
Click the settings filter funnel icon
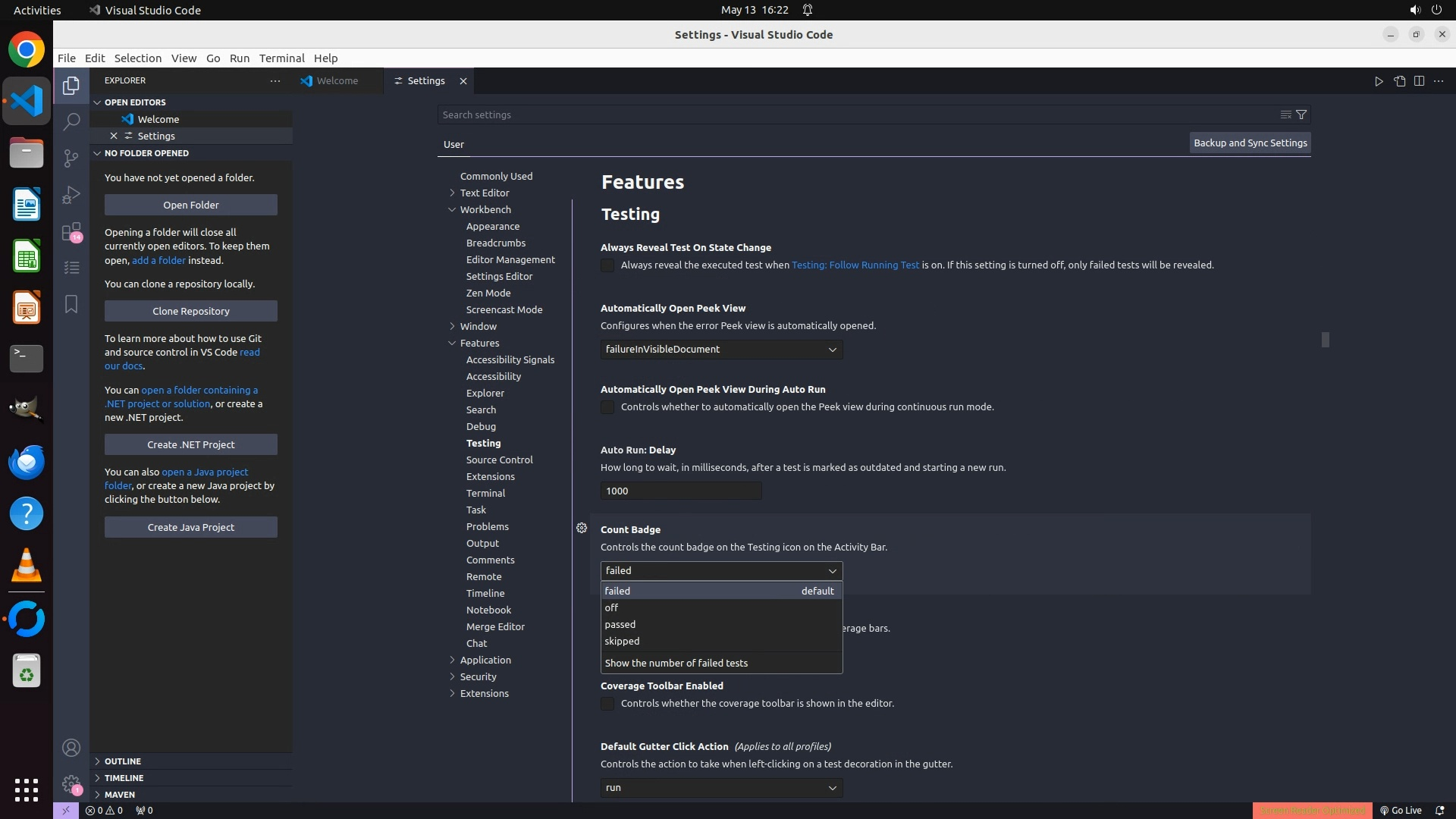[1301, 115]
